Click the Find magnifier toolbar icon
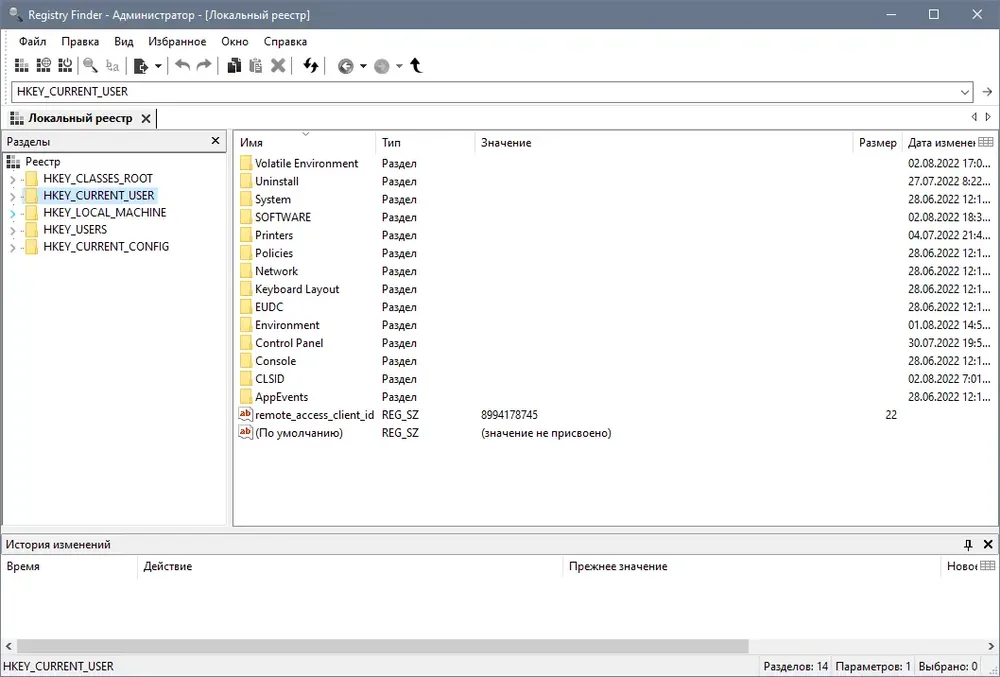Viewport: 1000px width, 677px height. (91, 65)
